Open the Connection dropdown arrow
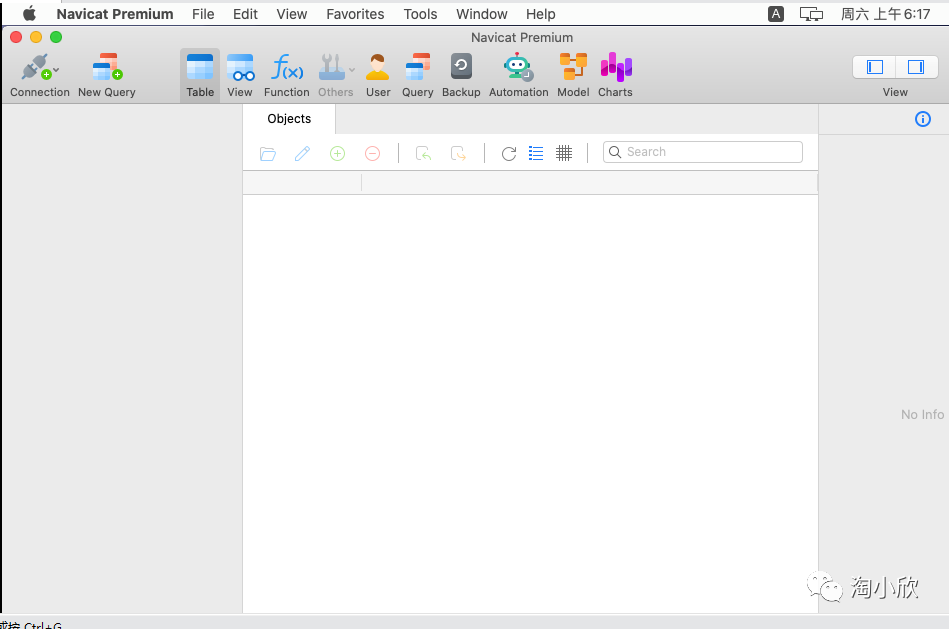This screenshot has width=949, height=629. point(56,70)
